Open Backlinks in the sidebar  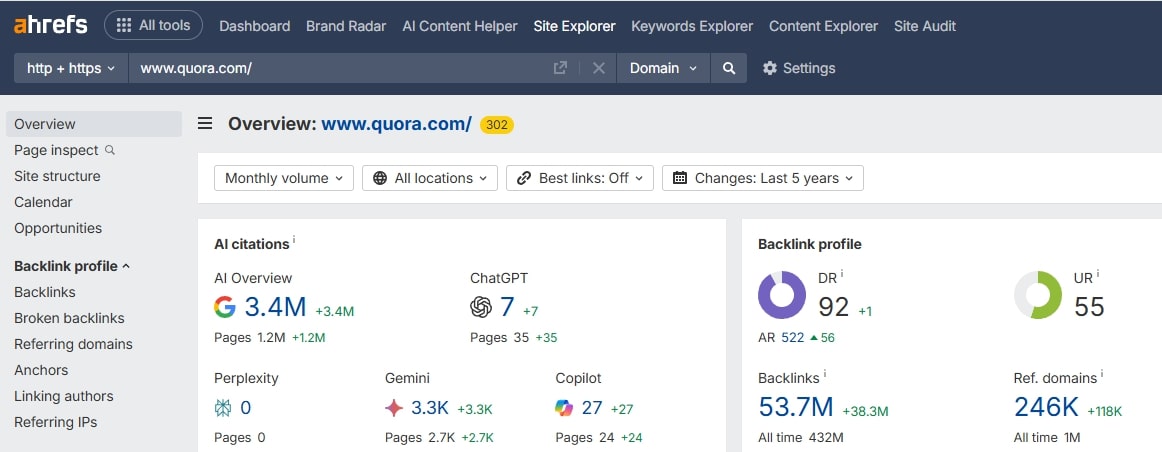44,292
